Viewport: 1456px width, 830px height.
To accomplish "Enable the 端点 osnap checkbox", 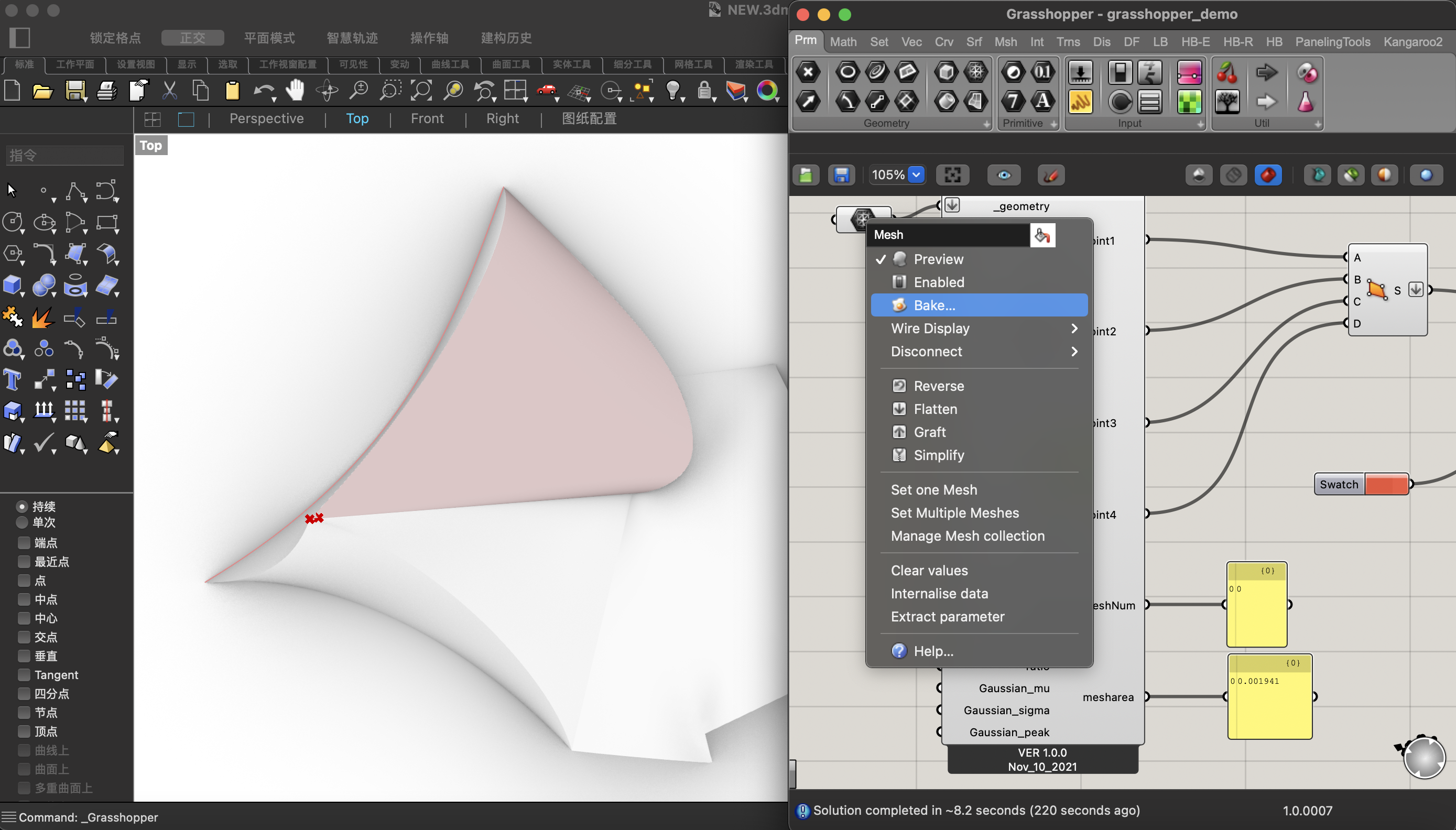I will pyautogui.click(x=24, y=542).
